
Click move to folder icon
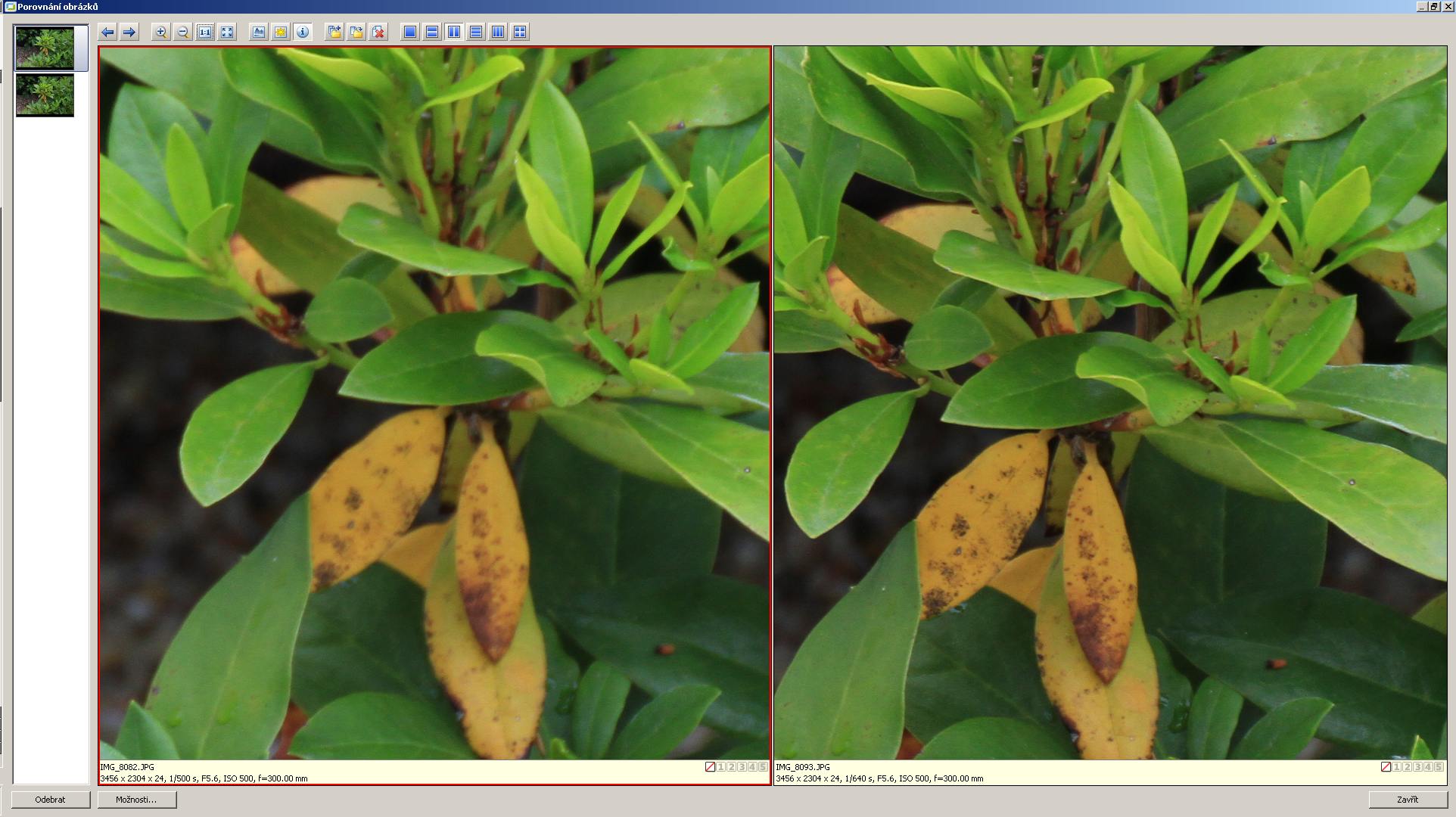pos(356,32)
